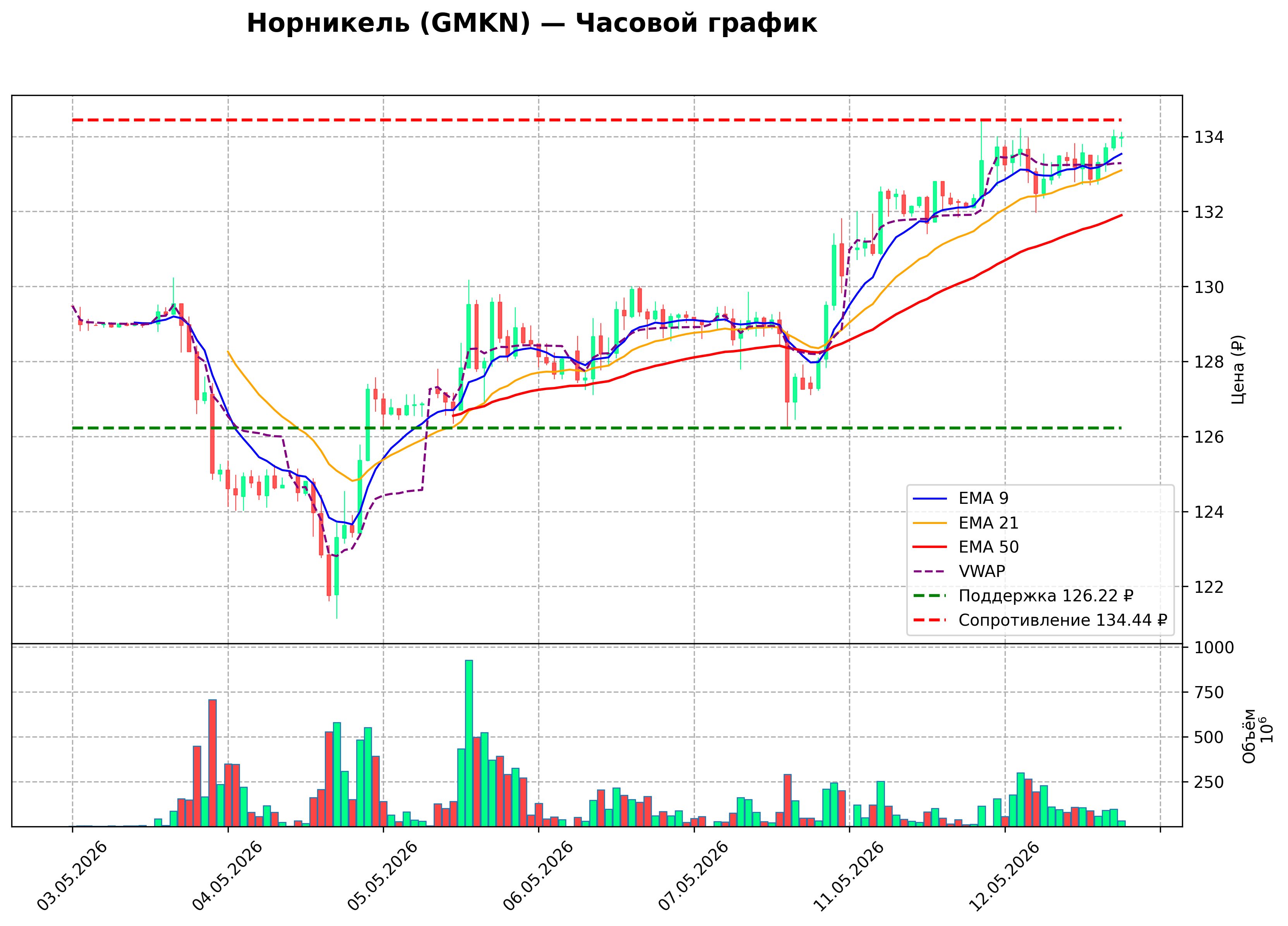This screenshot has height=926, width=1288.
Task: Click the lowest candlestick wick near 121
Action: tap(337, 608)
